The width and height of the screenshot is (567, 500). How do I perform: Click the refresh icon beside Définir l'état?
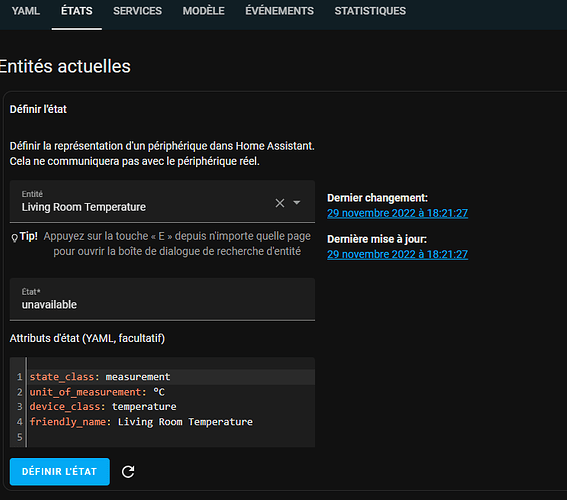click(x=128, y=471)
